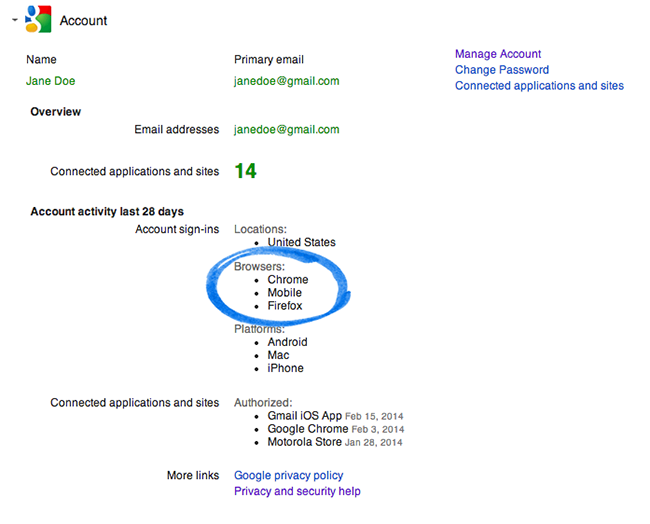Select the United States location entry
This screenshot has height=524, width=650.
pyautogui.click(x=301, y=242)
